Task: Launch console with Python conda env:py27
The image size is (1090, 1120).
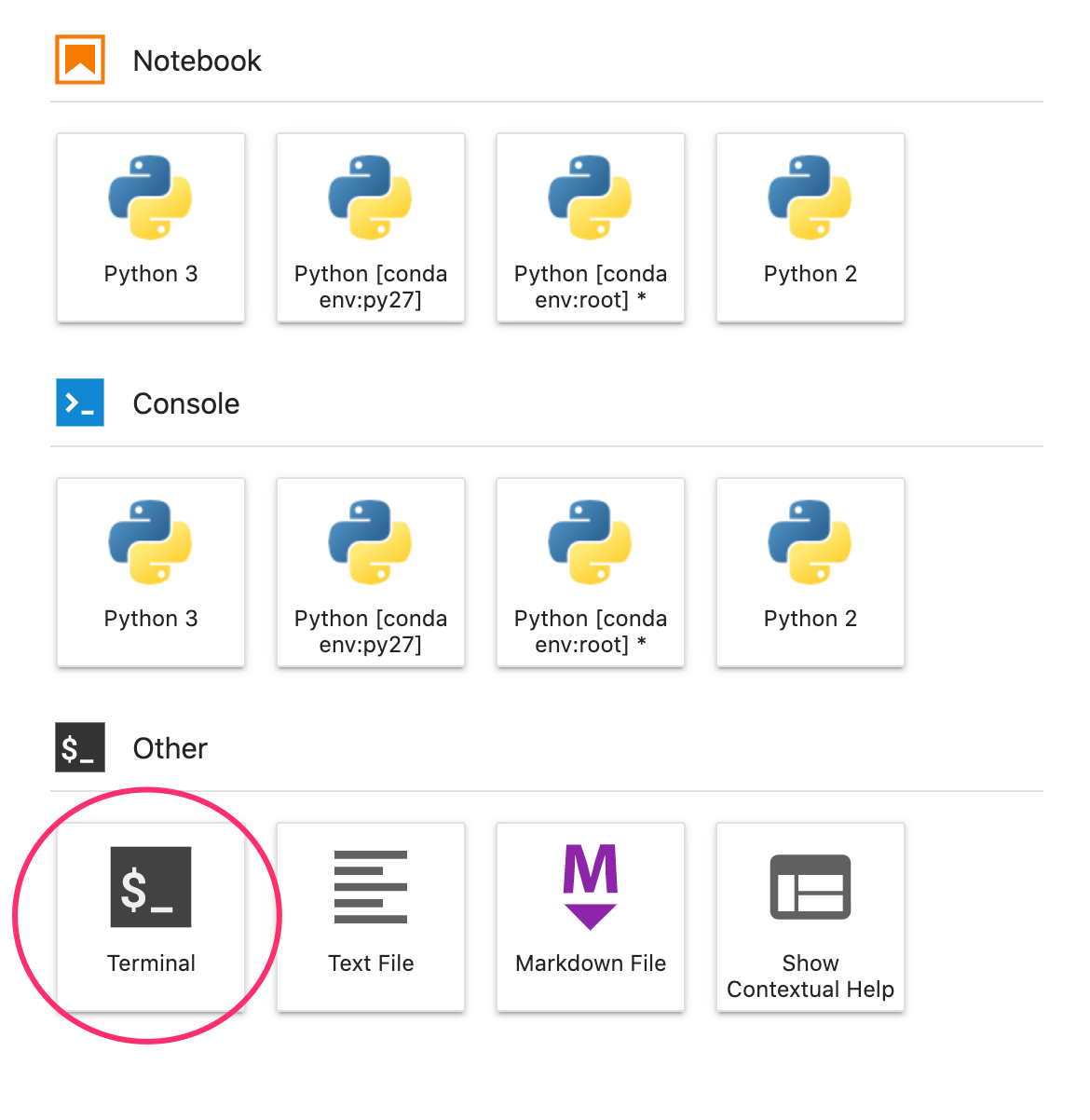Action: click(x=371, y=572)
